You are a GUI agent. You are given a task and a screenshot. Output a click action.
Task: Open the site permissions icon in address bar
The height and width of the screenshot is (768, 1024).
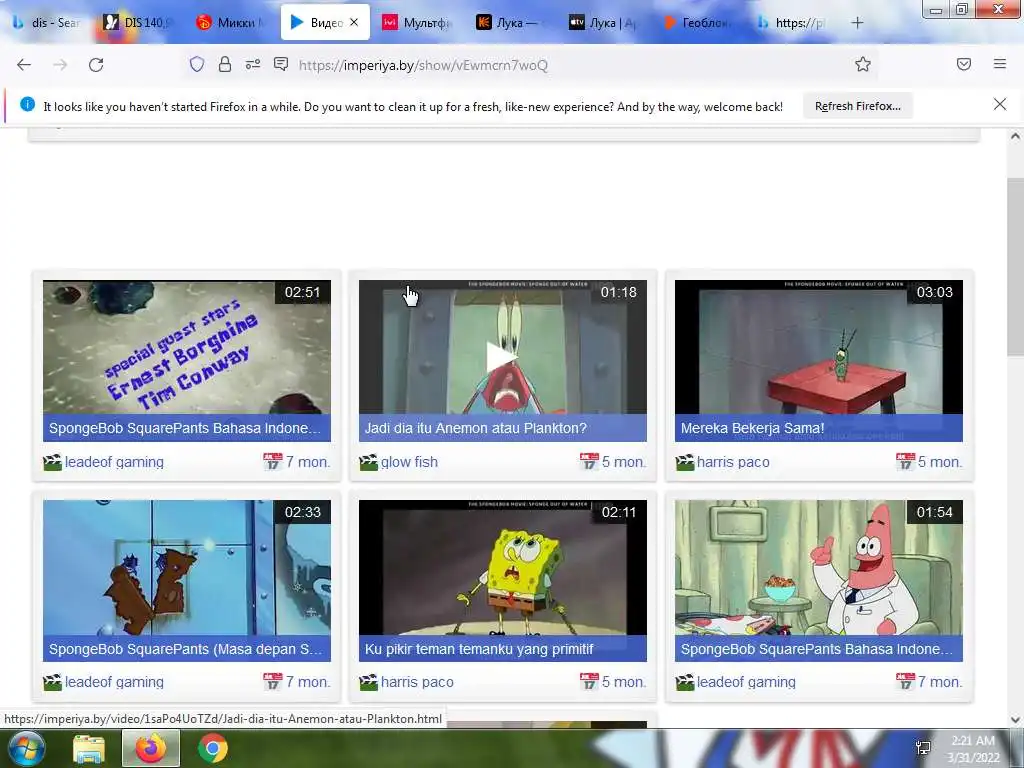253,64
